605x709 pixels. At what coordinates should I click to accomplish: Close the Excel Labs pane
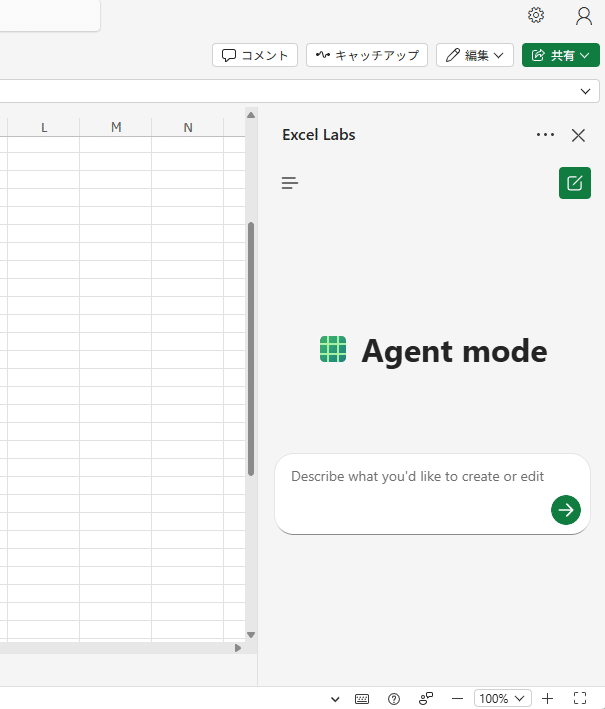578,135
